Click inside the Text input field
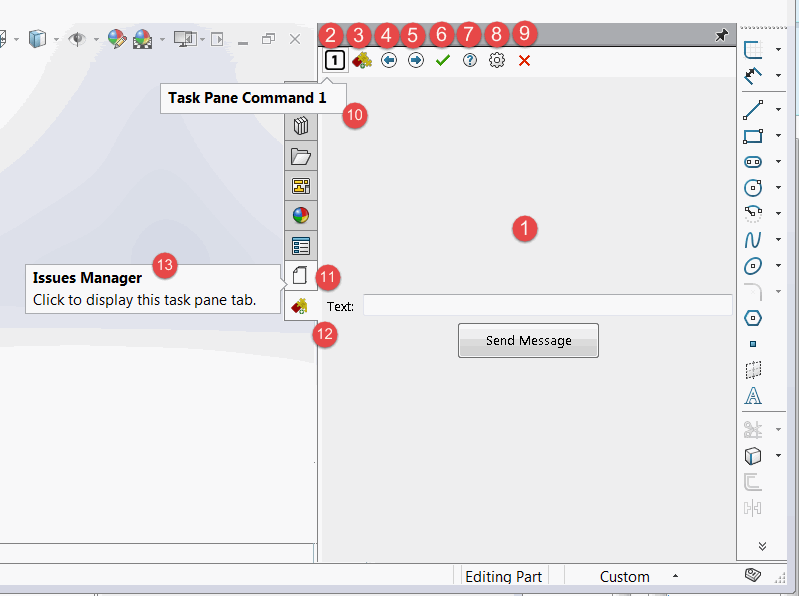This screenshot has height=596, width=799. (548, 305)
